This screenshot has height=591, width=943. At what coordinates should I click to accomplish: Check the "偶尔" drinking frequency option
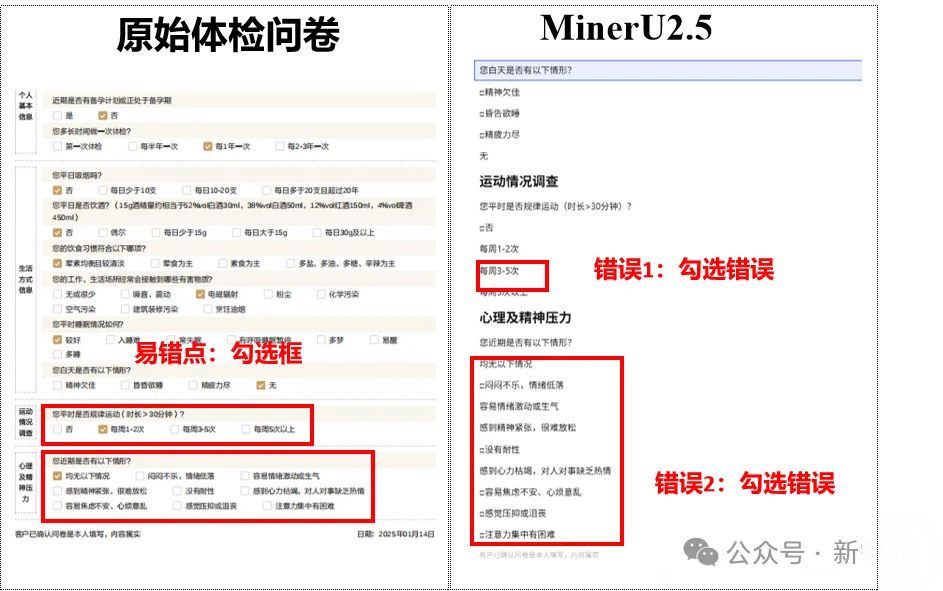click(x=100, y=232)
